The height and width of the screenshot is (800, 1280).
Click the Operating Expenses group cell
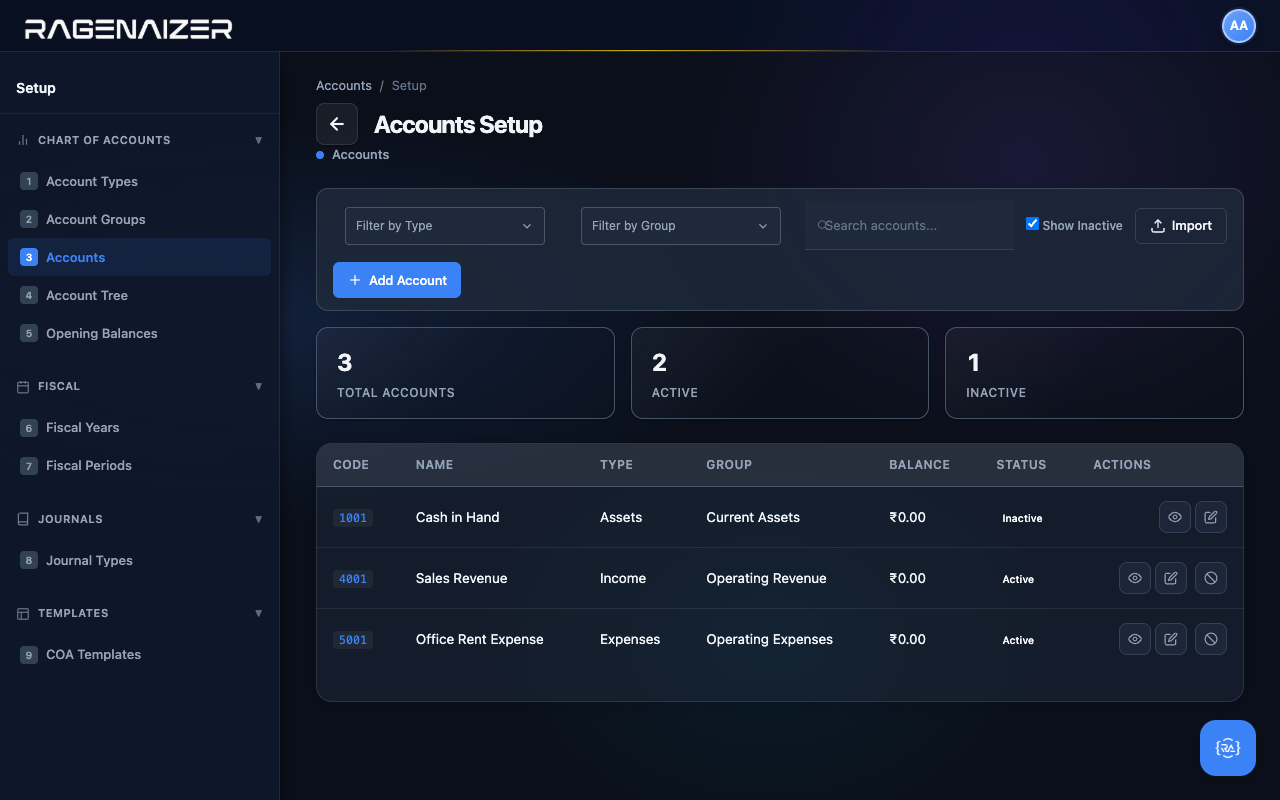tap(769, 639)
